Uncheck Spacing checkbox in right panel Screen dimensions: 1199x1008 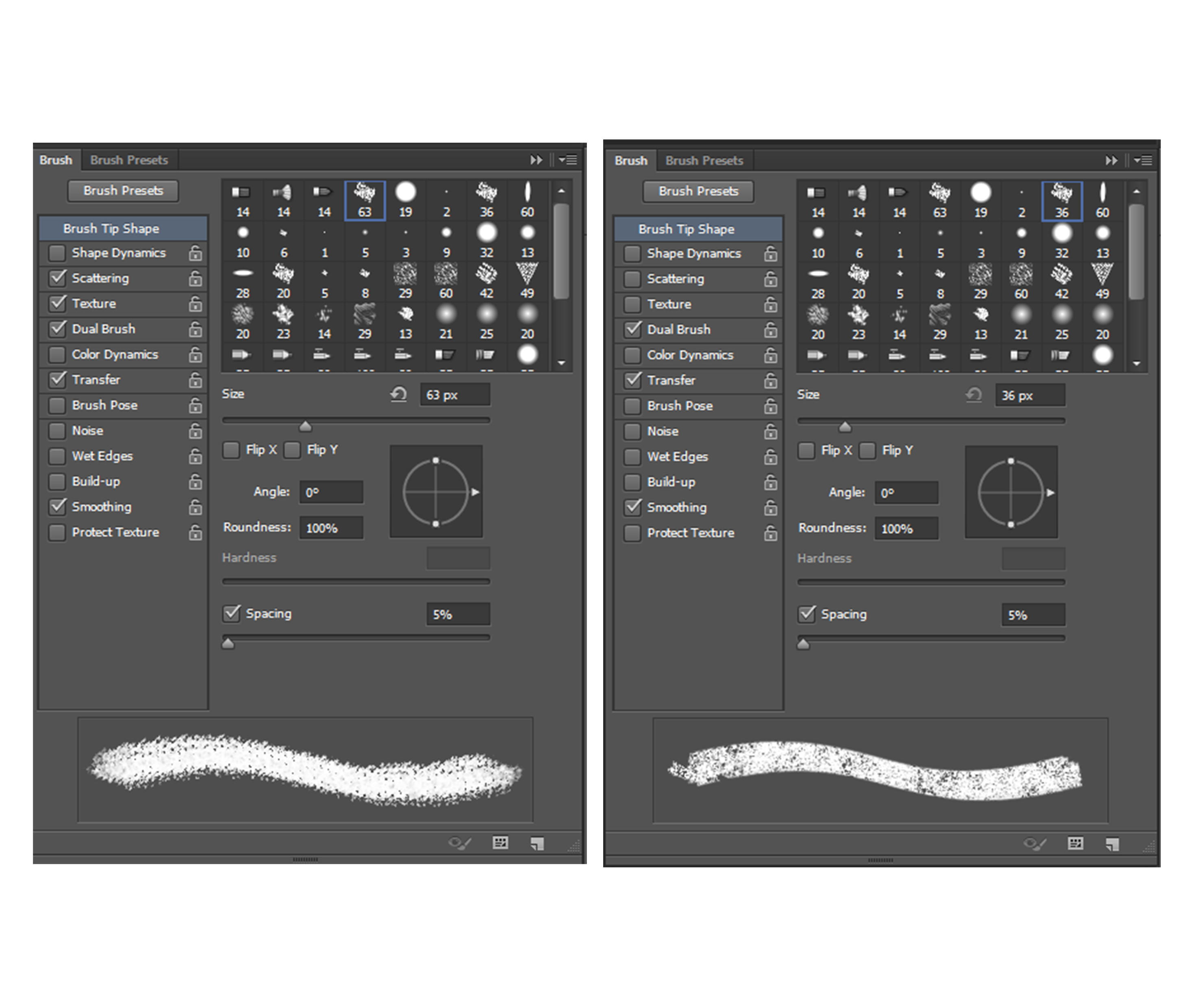(x=806, y=614)
